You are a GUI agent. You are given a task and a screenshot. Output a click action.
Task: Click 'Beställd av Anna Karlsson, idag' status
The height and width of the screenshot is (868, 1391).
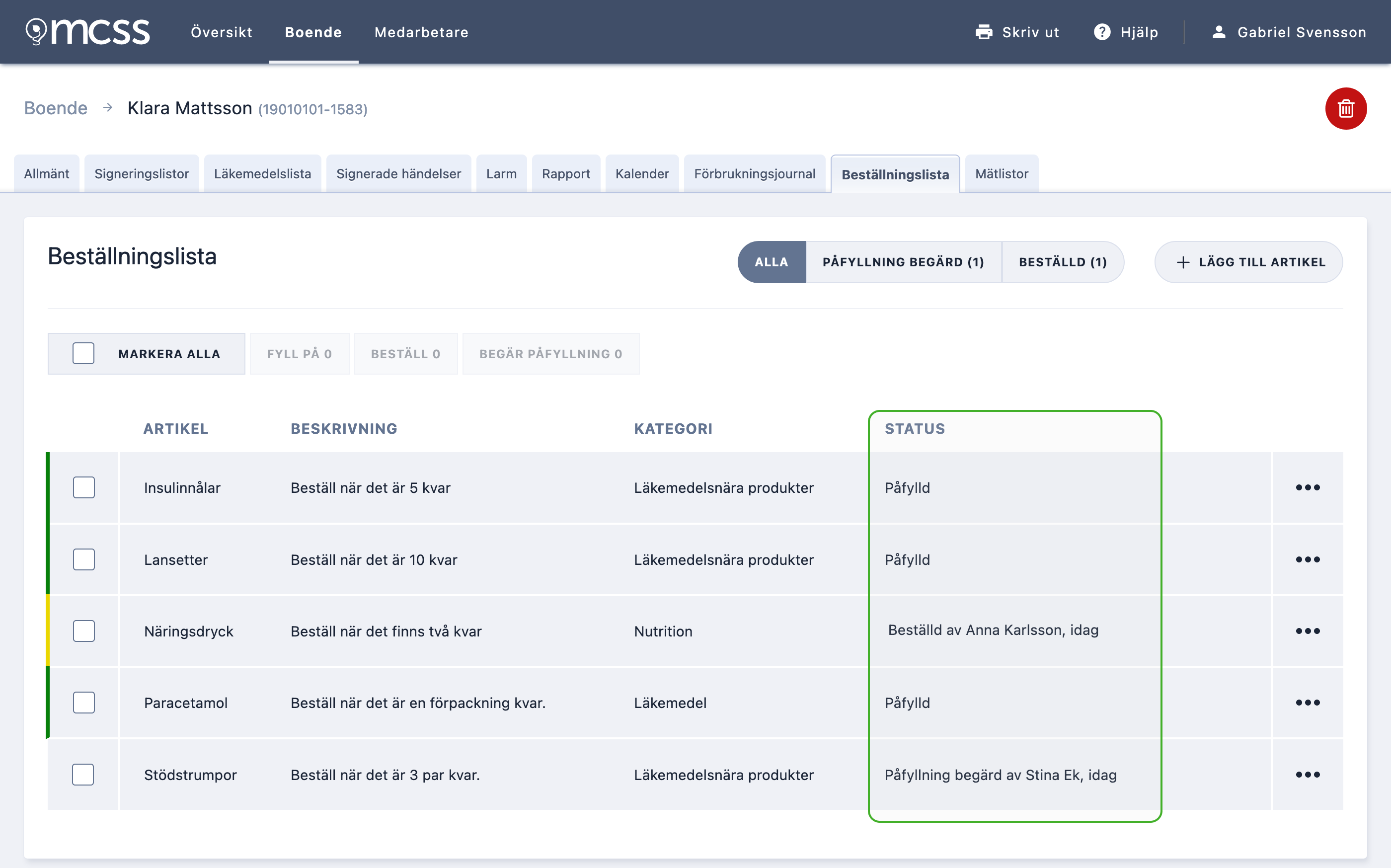click(x=994, y=630)
